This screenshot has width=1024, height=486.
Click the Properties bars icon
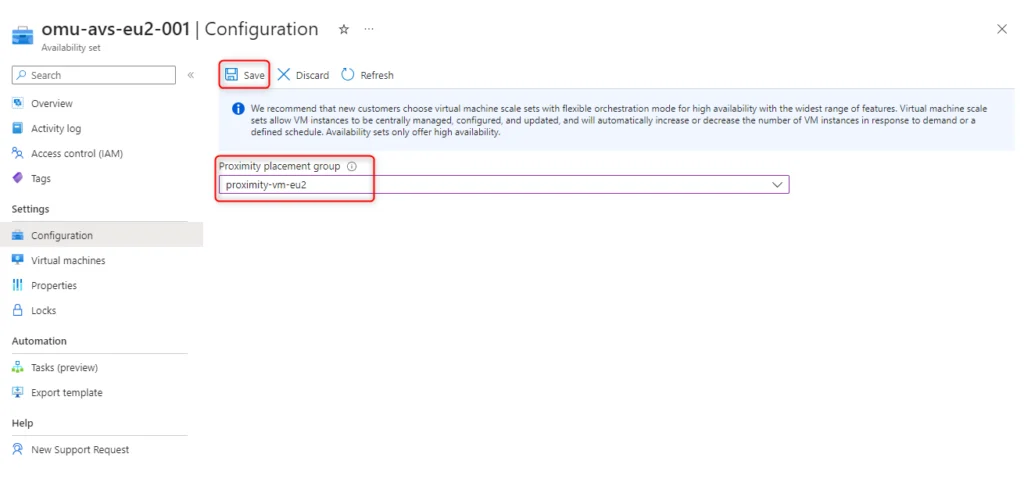18,285
